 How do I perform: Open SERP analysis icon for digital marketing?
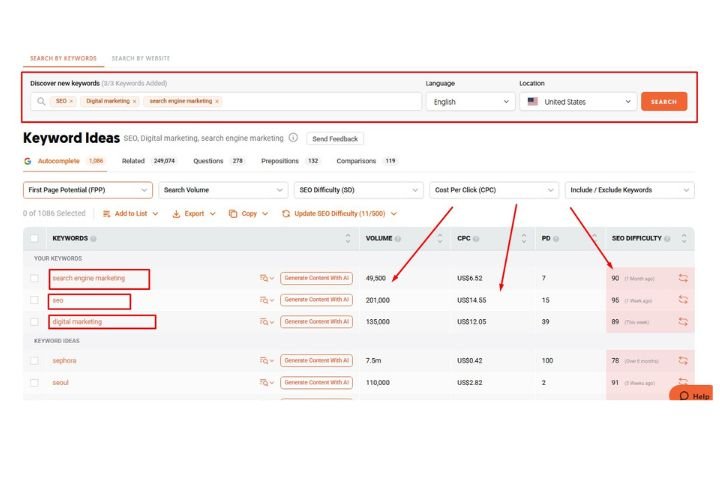pyautogui.click(x=266, y=322)
